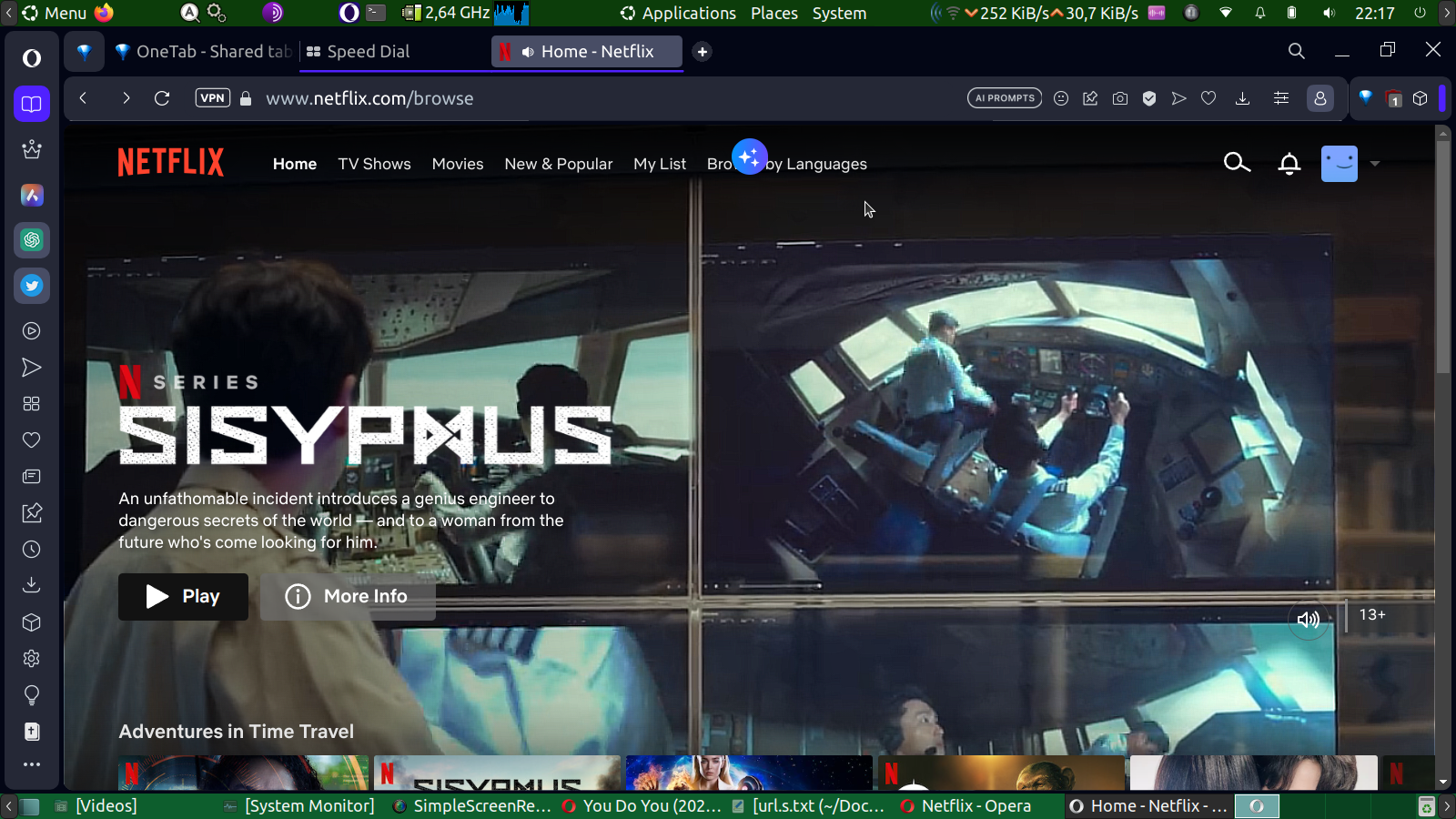1456x819 pixels.
Task: Open the tab search magnifier
Action: click(1297, 51)
